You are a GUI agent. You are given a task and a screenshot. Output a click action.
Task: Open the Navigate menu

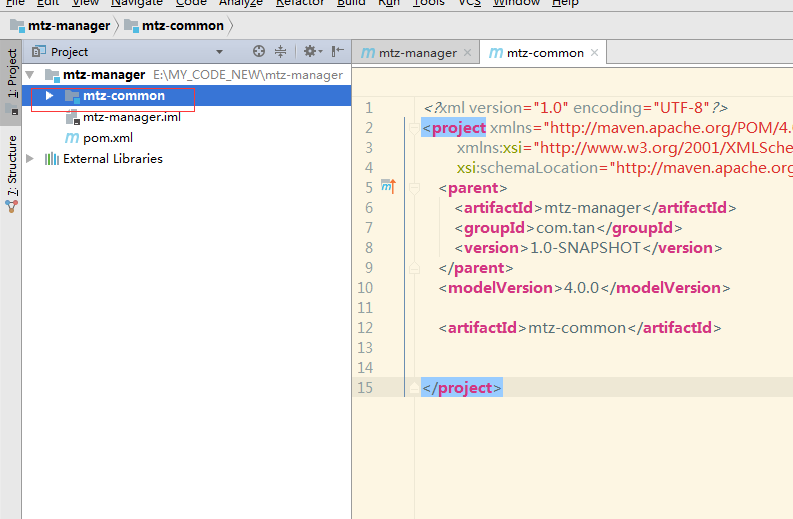coord(137,3)
